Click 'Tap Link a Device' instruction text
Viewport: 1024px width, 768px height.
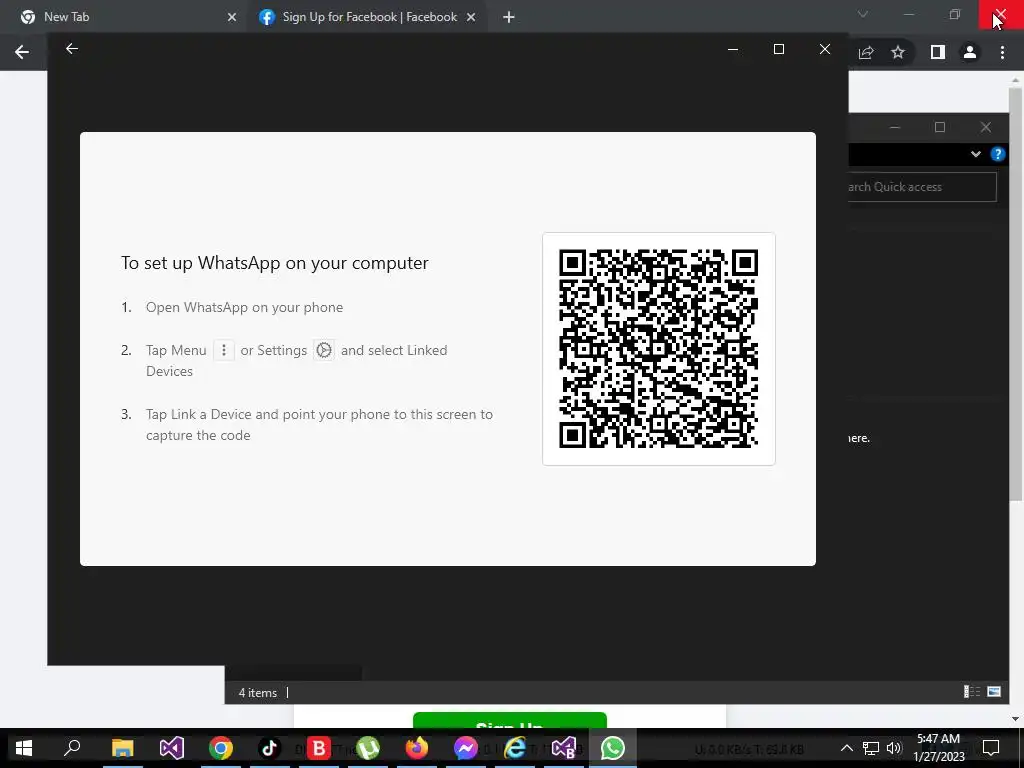319,424
